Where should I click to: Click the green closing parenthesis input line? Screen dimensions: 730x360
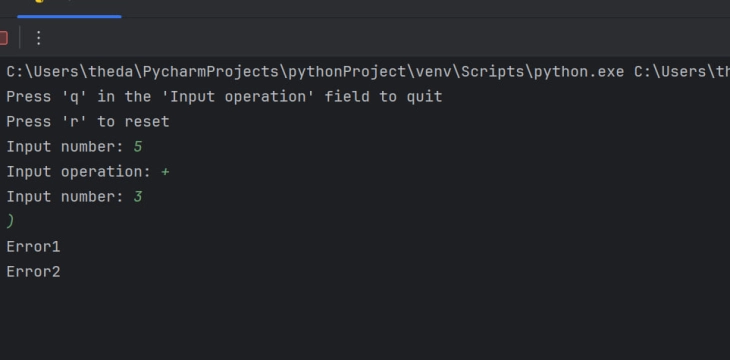click(x=10, y=222)
